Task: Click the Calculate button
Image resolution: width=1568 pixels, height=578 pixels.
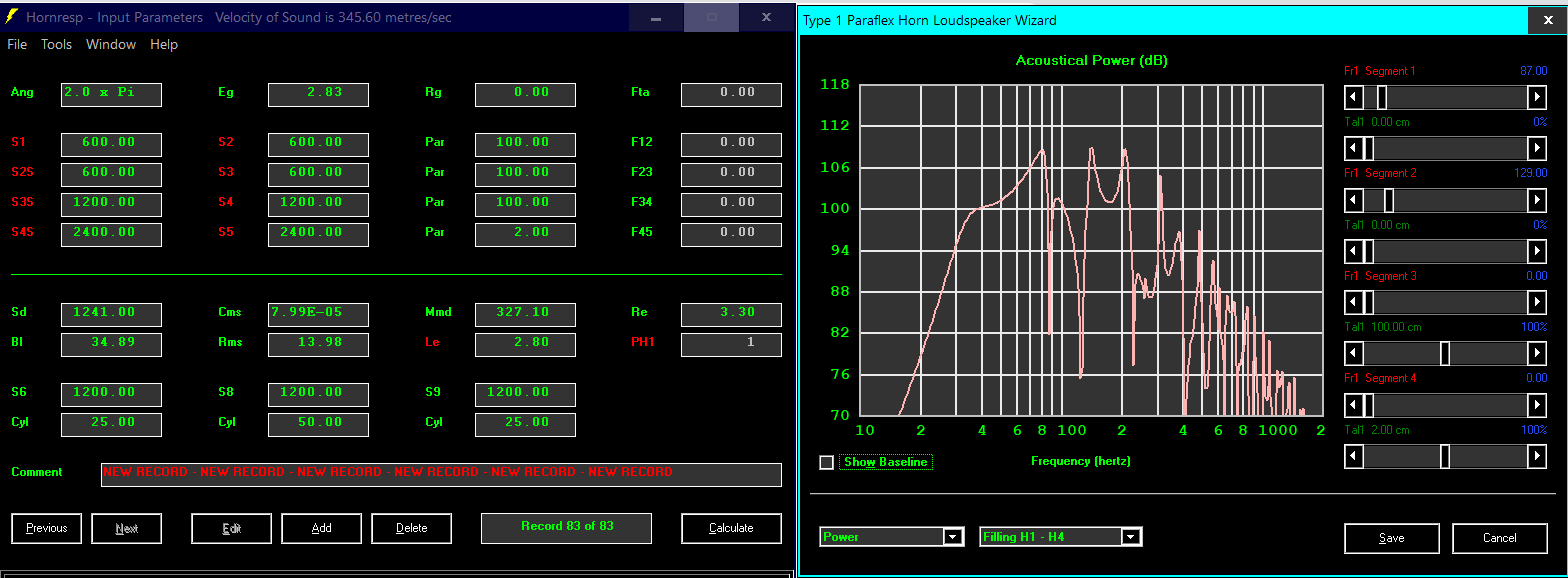Action: 731,528
